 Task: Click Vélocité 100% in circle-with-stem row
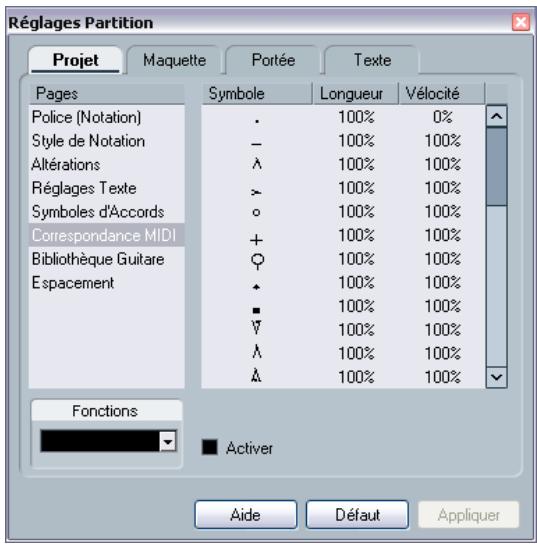(443, 259)
